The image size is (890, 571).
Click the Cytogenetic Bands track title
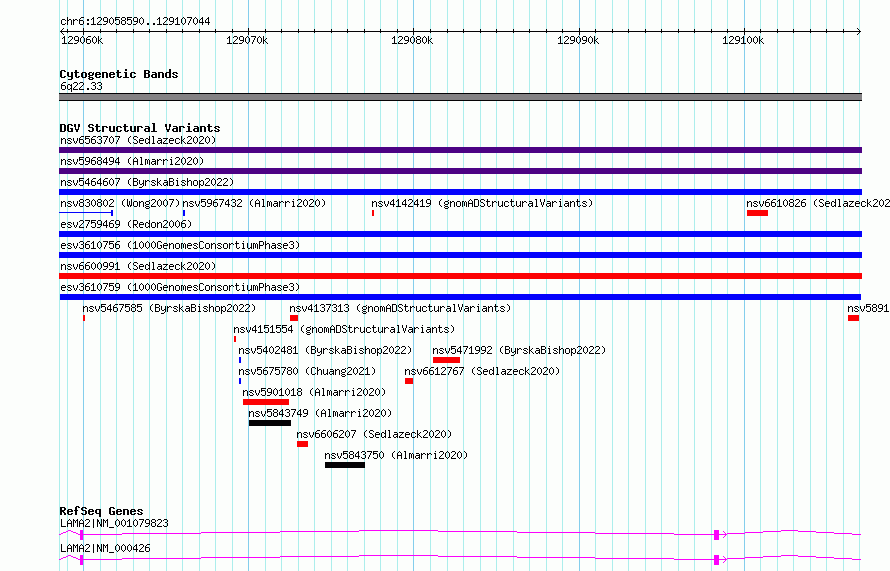pyautogui.click(x=119, y=74)
